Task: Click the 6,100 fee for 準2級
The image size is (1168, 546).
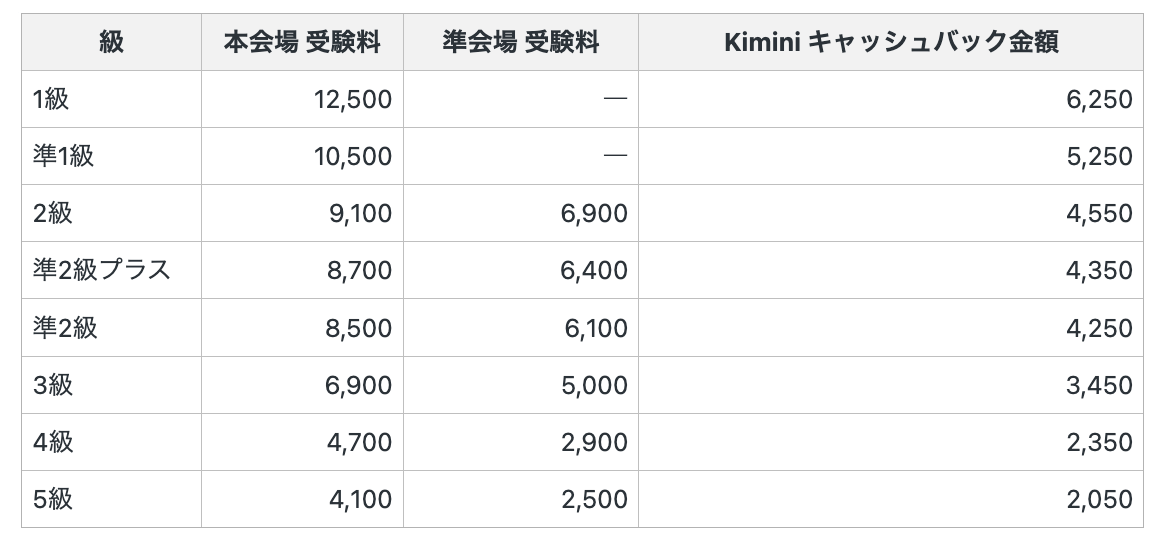Action: tap(595, 328)
